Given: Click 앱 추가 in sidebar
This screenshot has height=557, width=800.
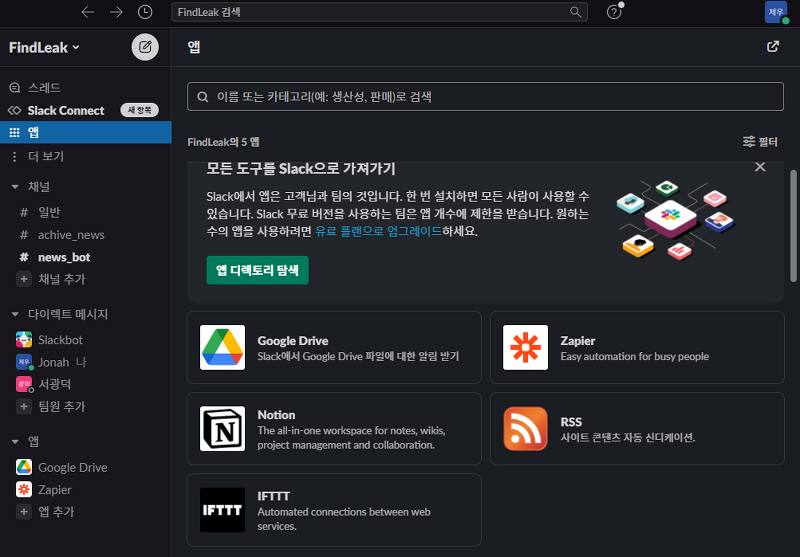Looking at the screenshot, I should (86, 512).
